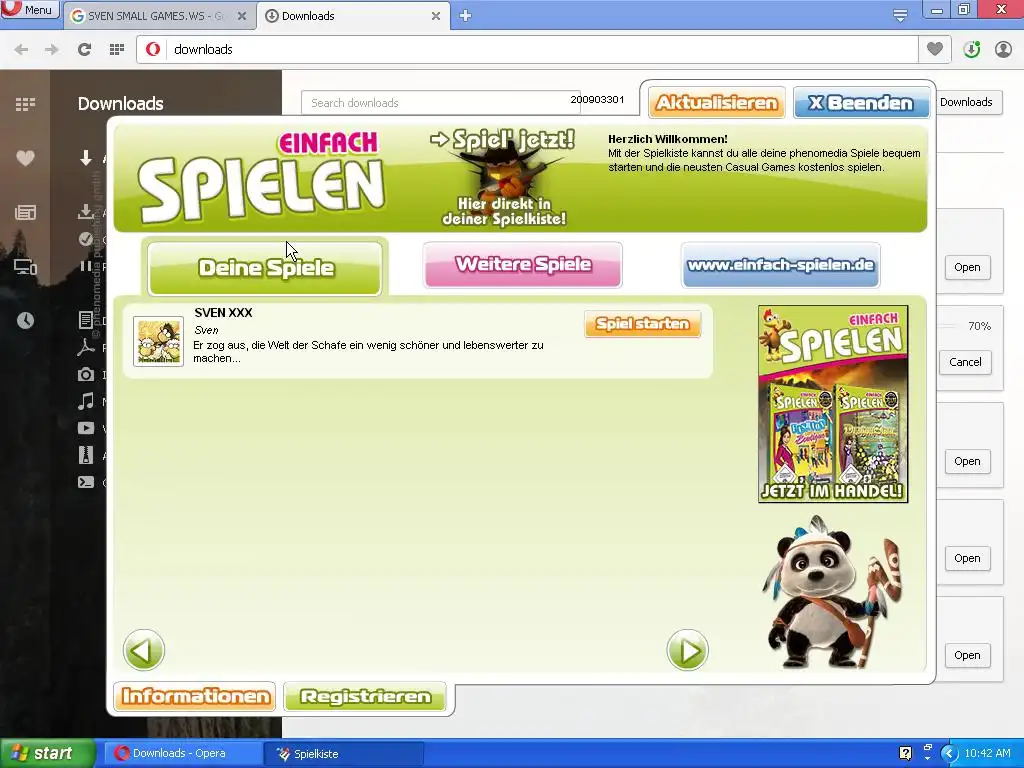This screenshot has width=1024, height=768.
Task: Click the Search downloads field
Action: coord(440,103)
